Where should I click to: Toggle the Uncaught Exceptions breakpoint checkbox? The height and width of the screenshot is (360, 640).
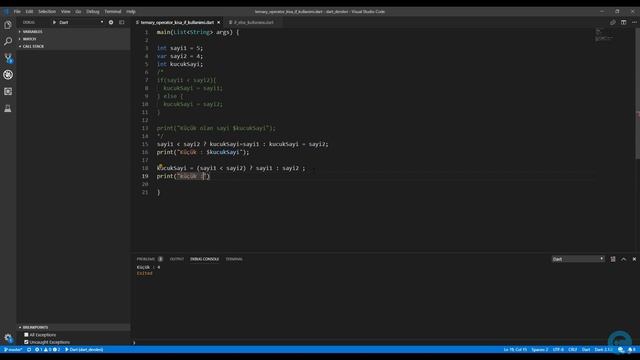pyautogui.click(x=27, y=342)
